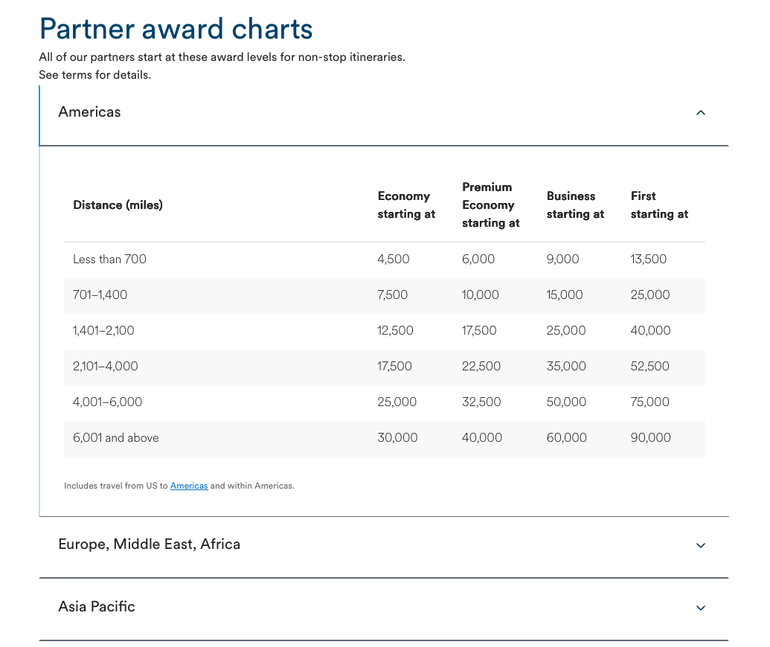Select the 701–1,400 distance row label
770x647 pixels.
[x=100, y=295]
